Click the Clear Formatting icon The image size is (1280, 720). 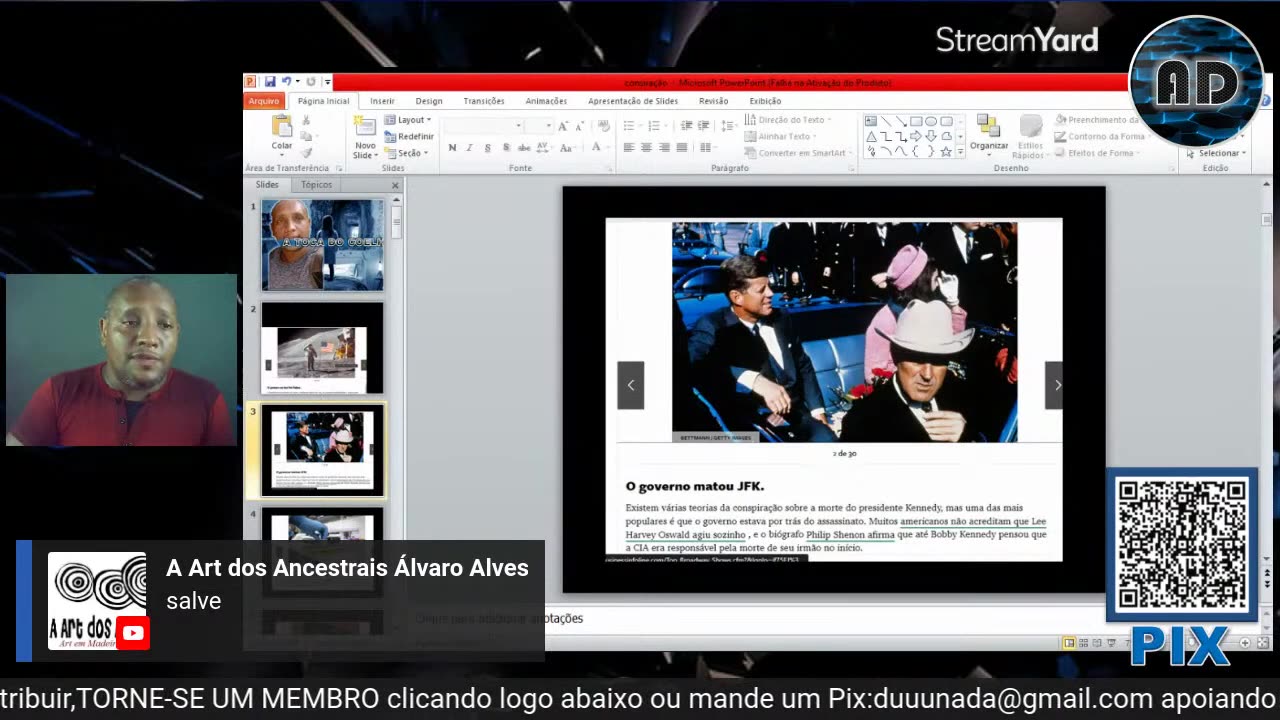pos(603,126)
